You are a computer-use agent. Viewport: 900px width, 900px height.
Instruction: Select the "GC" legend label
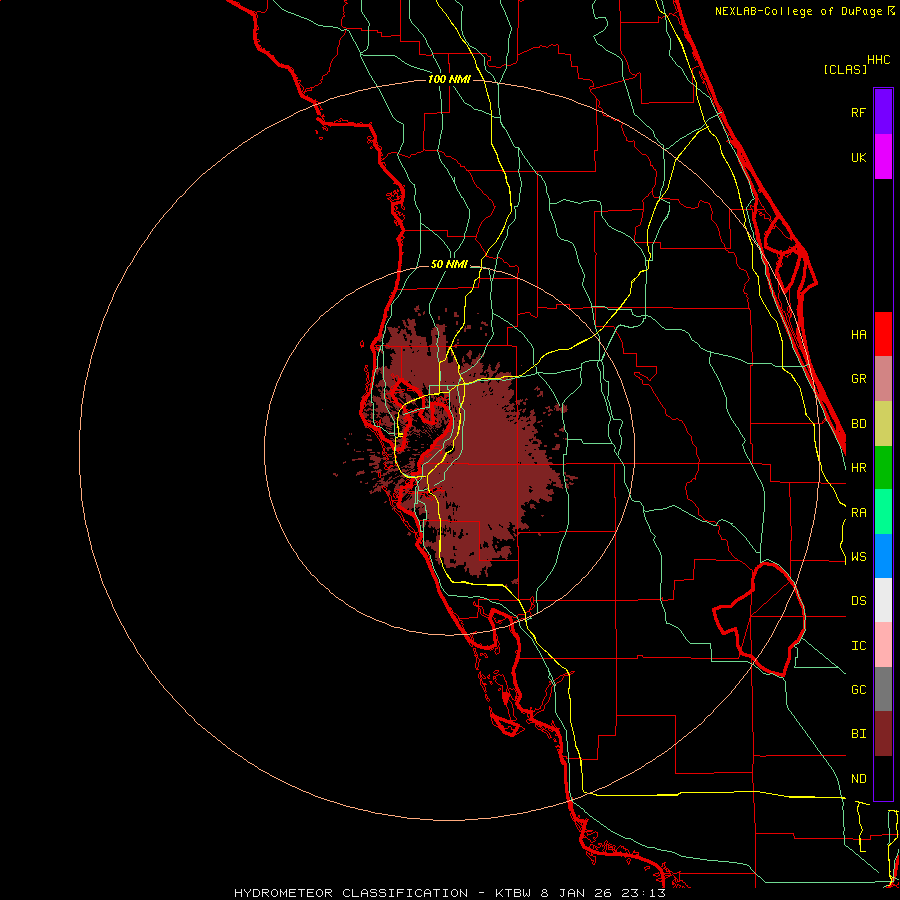point(859,690)
